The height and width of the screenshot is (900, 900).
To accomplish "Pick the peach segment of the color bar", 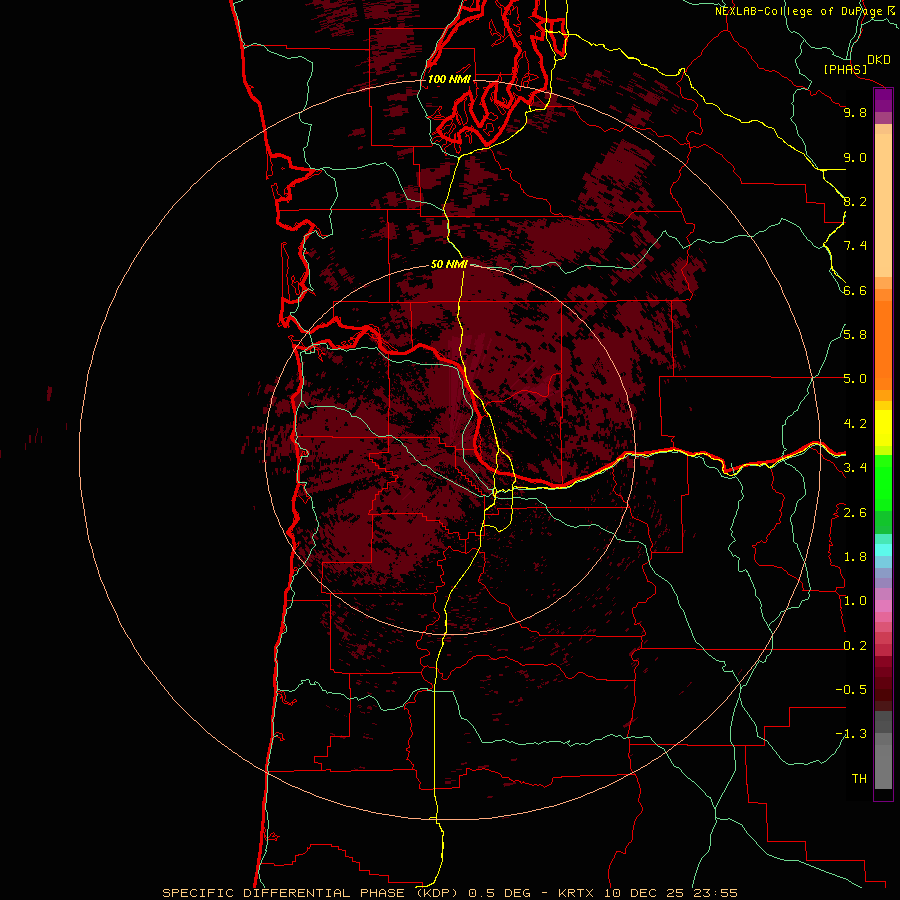I will click(x=883, y=205).
